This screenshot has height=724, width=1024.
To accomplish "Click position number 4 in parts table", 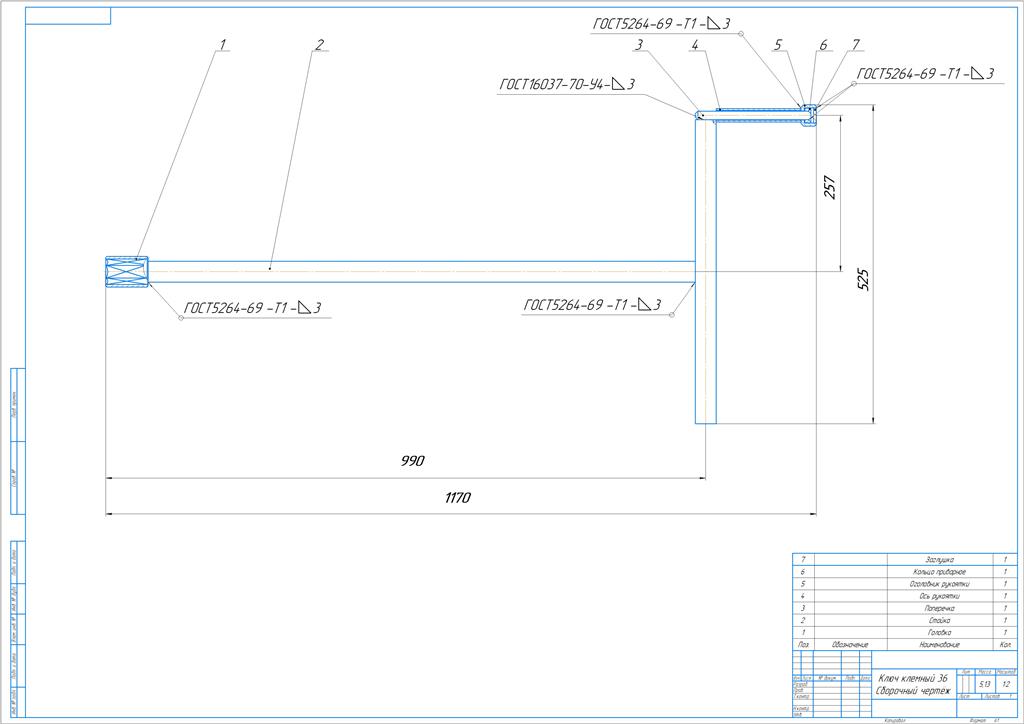I will [803, 596].
